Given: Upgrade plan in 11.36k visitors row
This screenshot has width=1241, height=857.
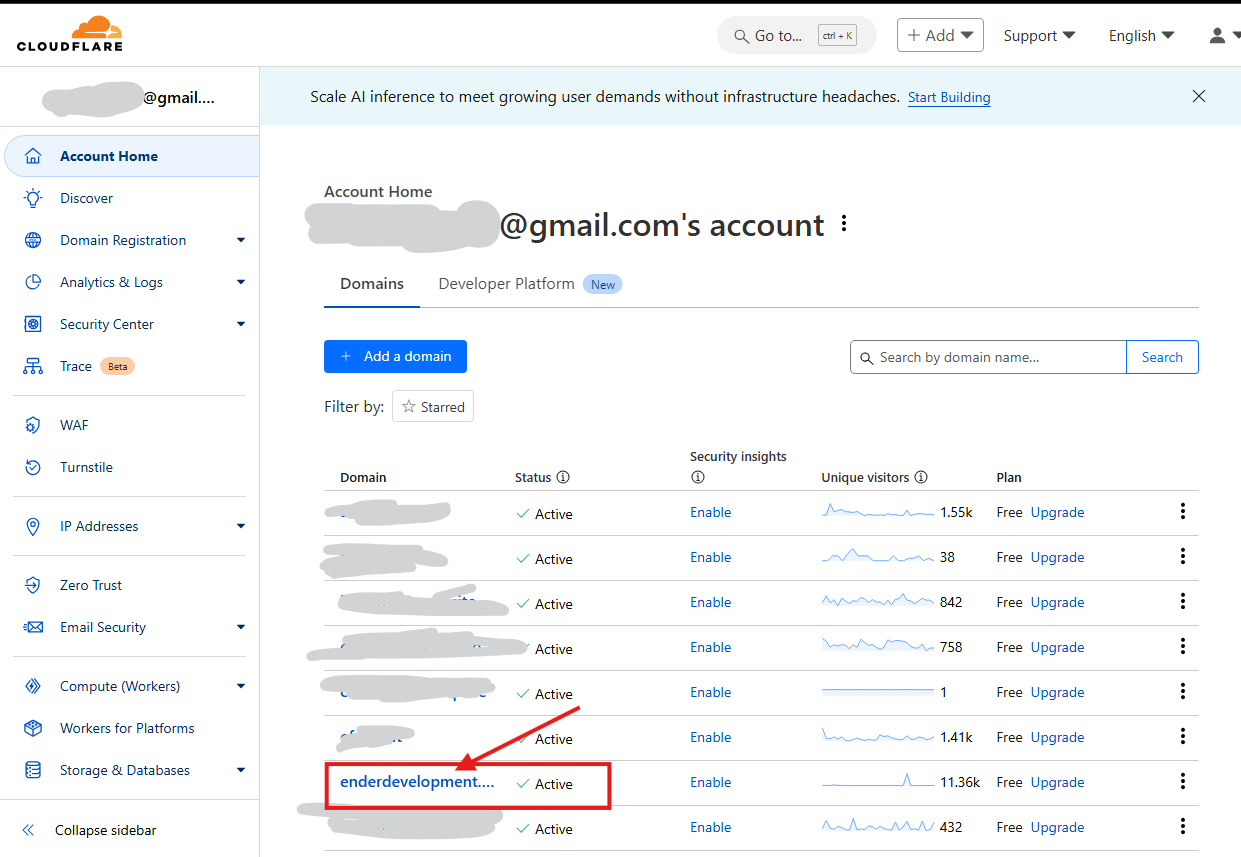Looking at the screenshot, I should pyautogui.click(x=1057, y=782).
